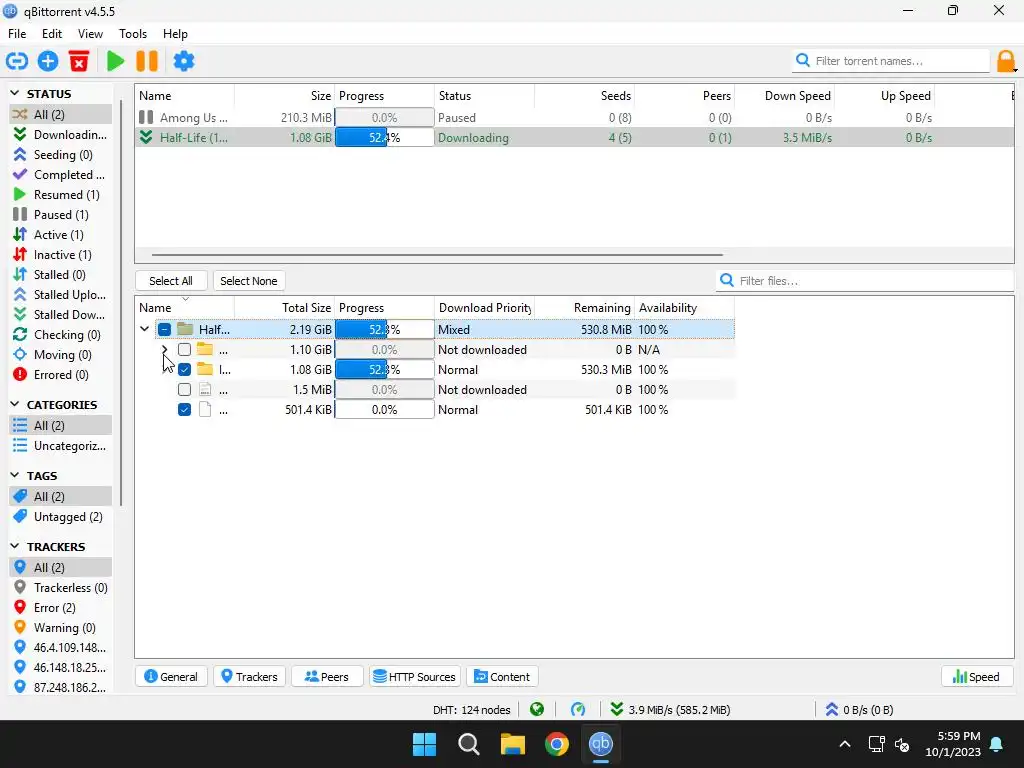Switch to the Content tab

(x=502, y=677)
